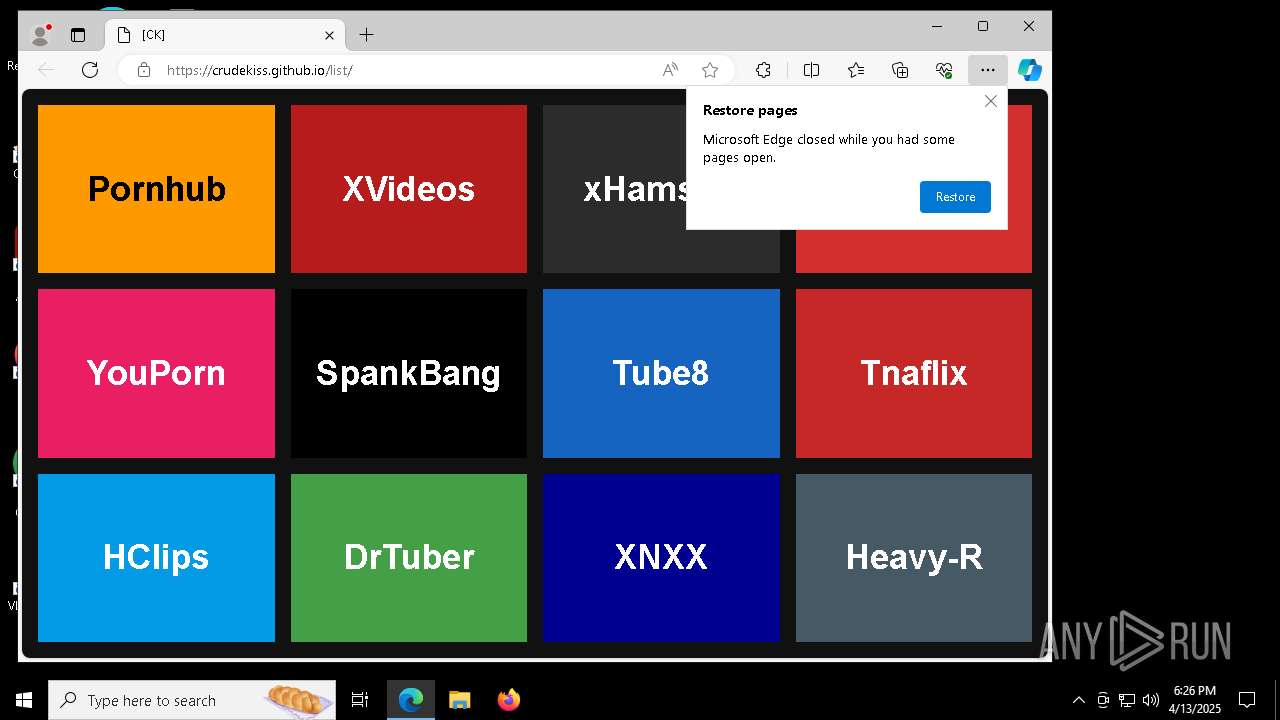
Task: Click the taskbar search box
Action: [x=192, y=700]
